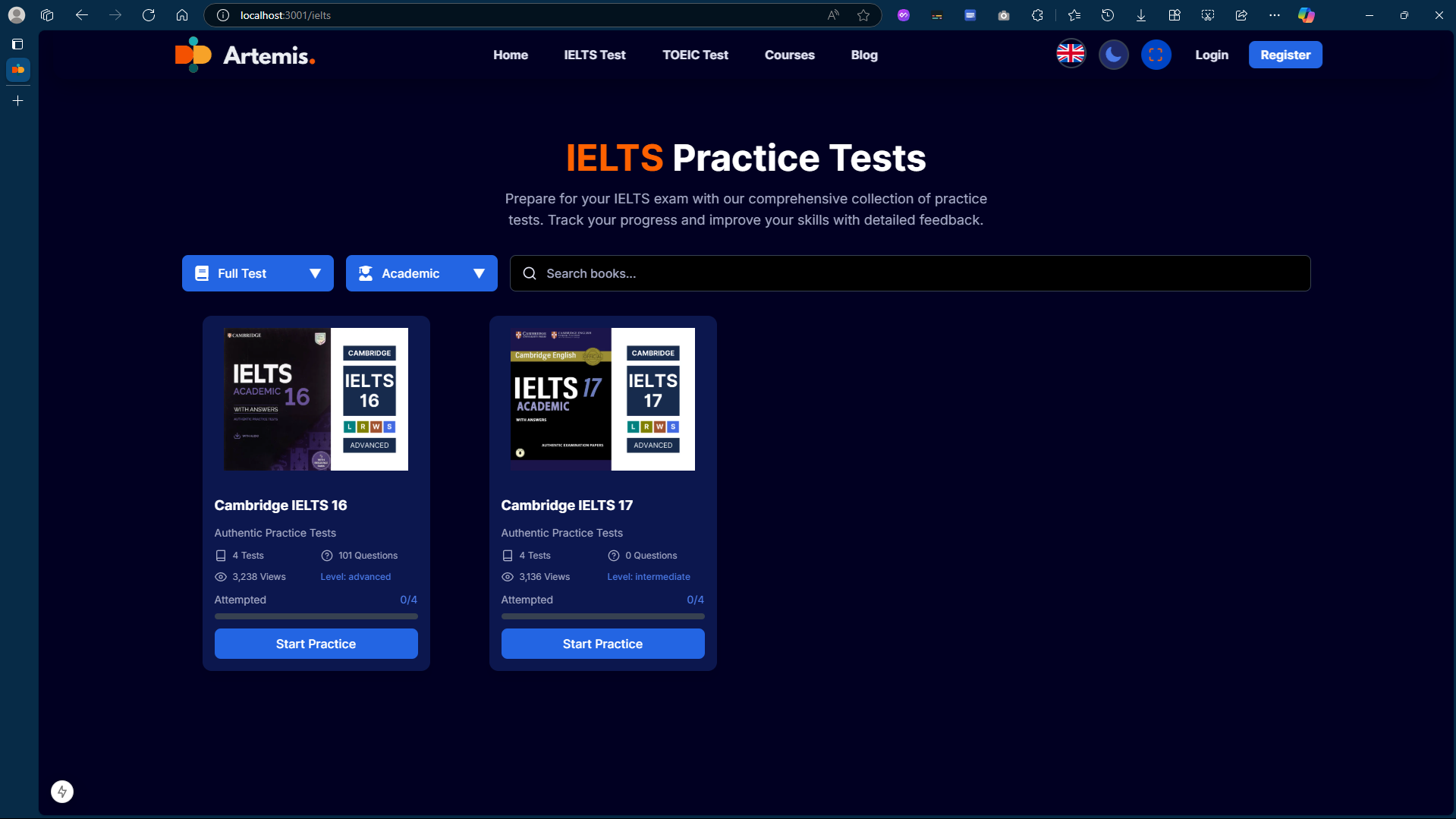Open browser History icon

[1108, 15]
